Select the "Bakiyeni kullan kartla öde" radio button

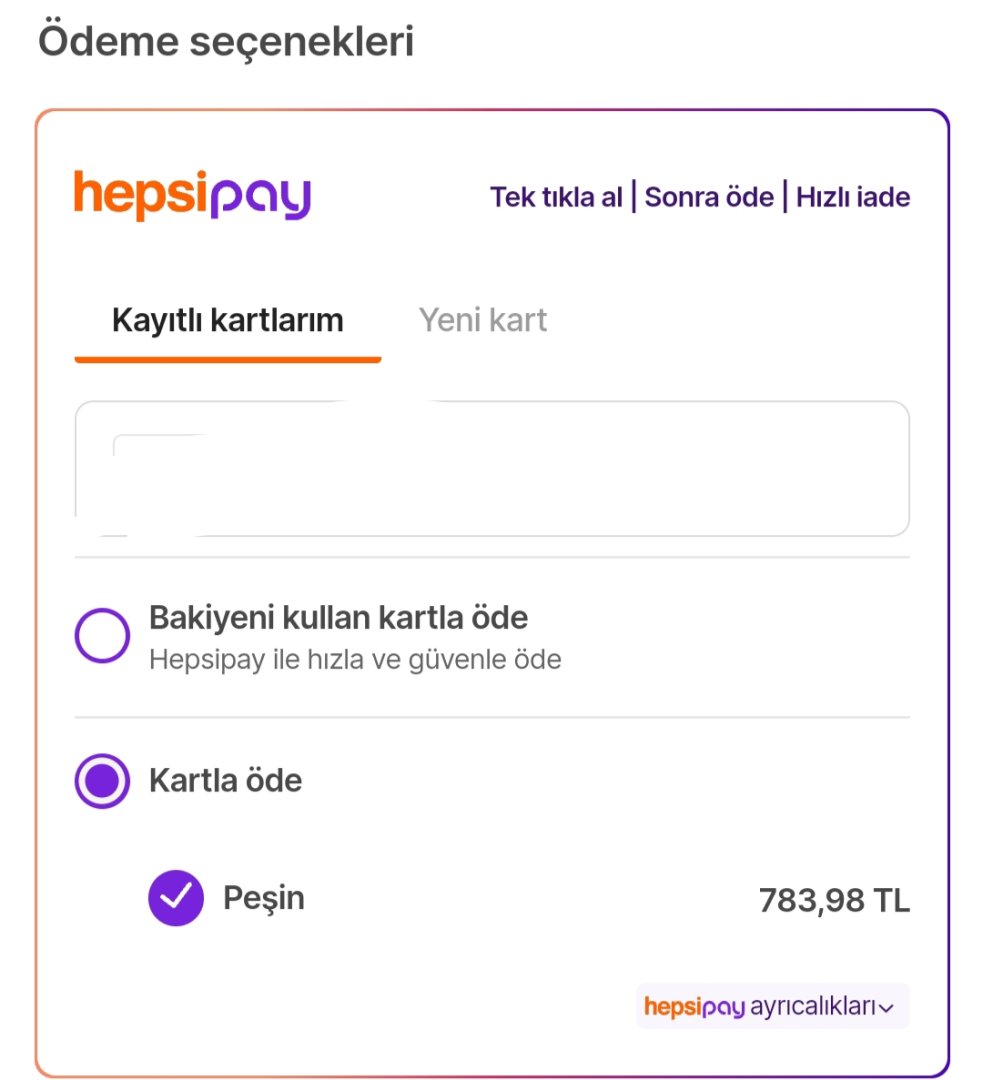point(102,636)
